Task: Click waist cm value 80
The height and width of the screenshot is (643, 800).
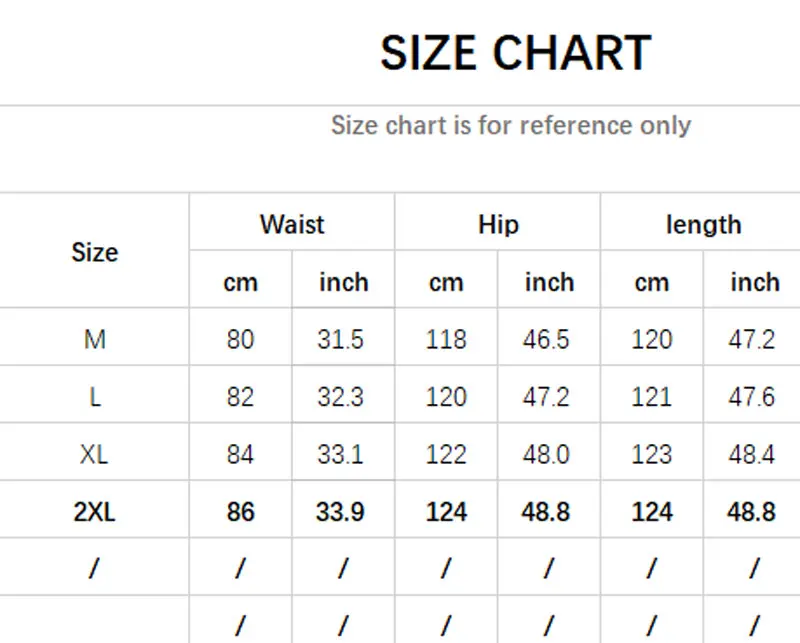Action: point(240,340)
